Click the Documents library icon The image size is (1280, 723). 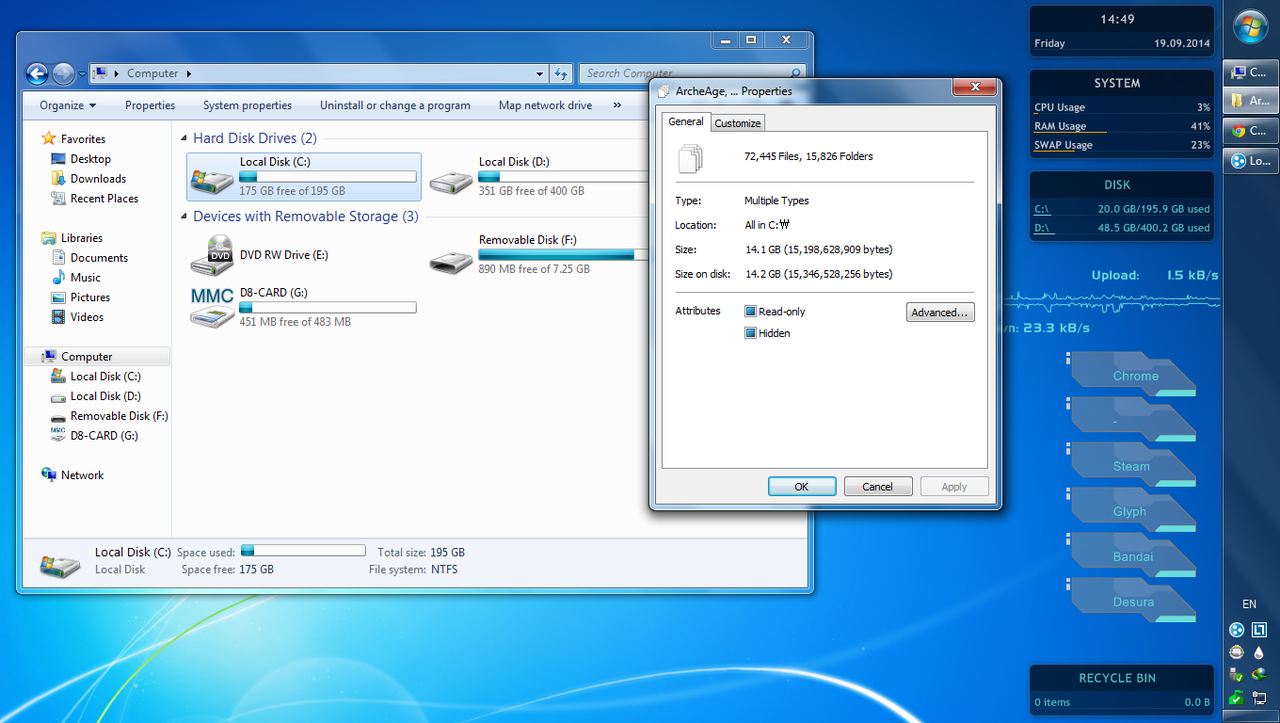coord(58,258)
